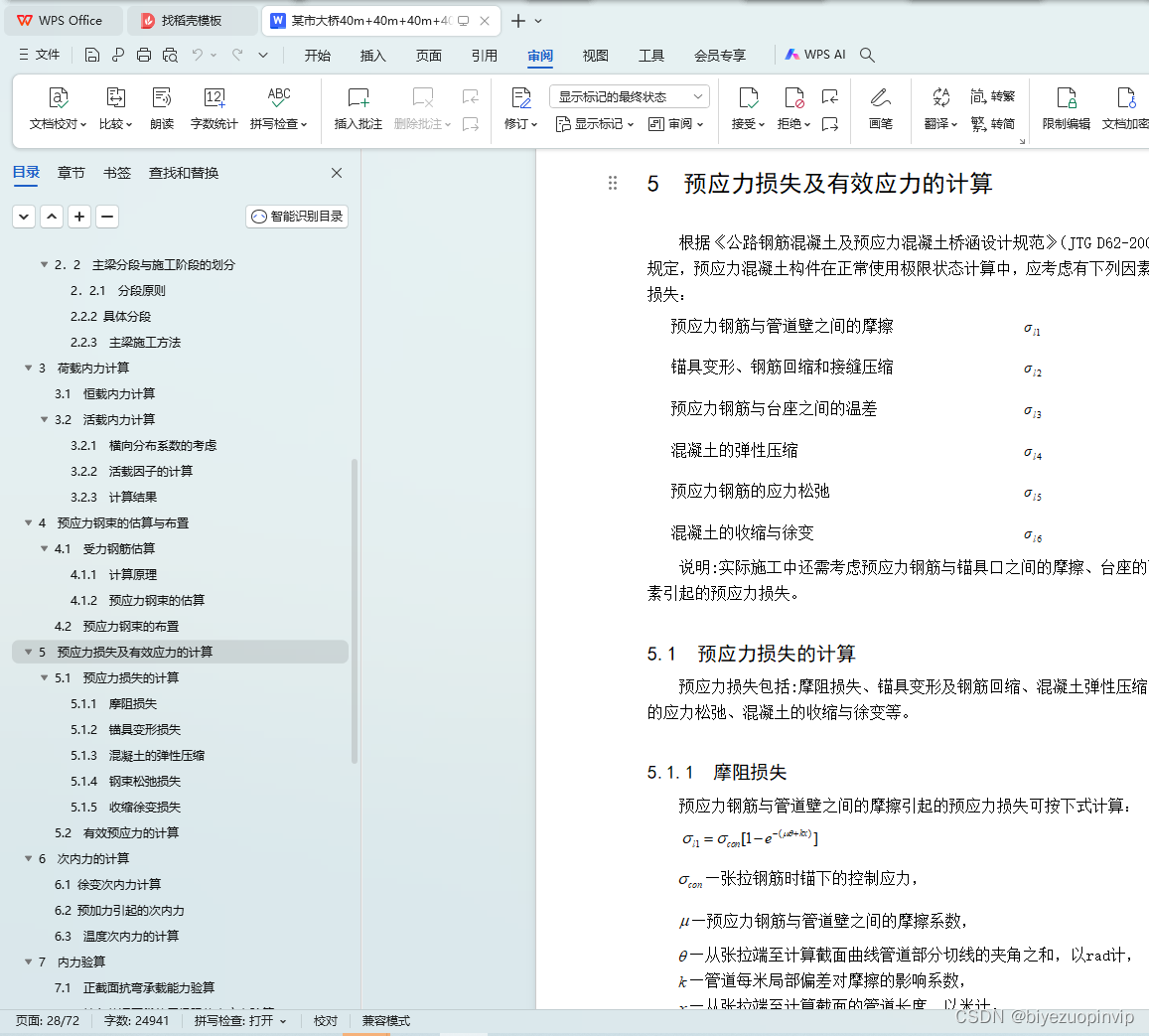Click the save icon in quick access toolbar

(x=91, y=55)
